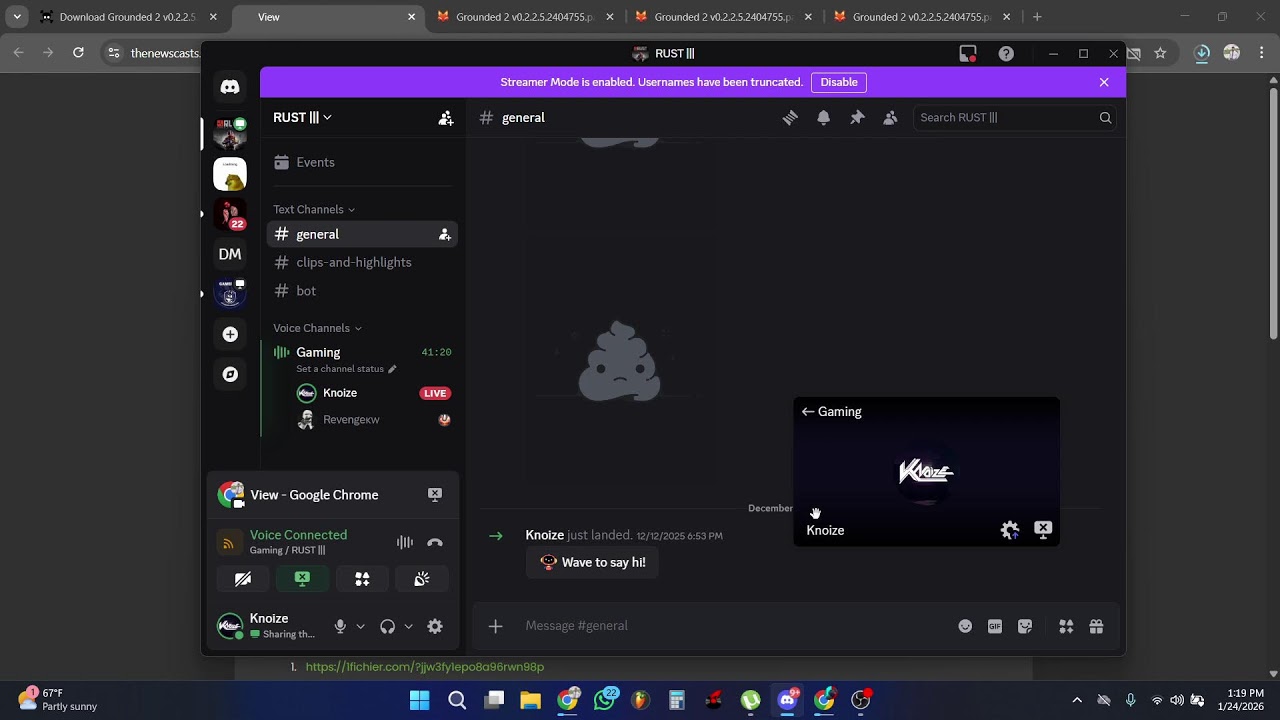1280x720 pixels.
Task: Open Discover servers compass icon
Action: (x=230, y=374)
